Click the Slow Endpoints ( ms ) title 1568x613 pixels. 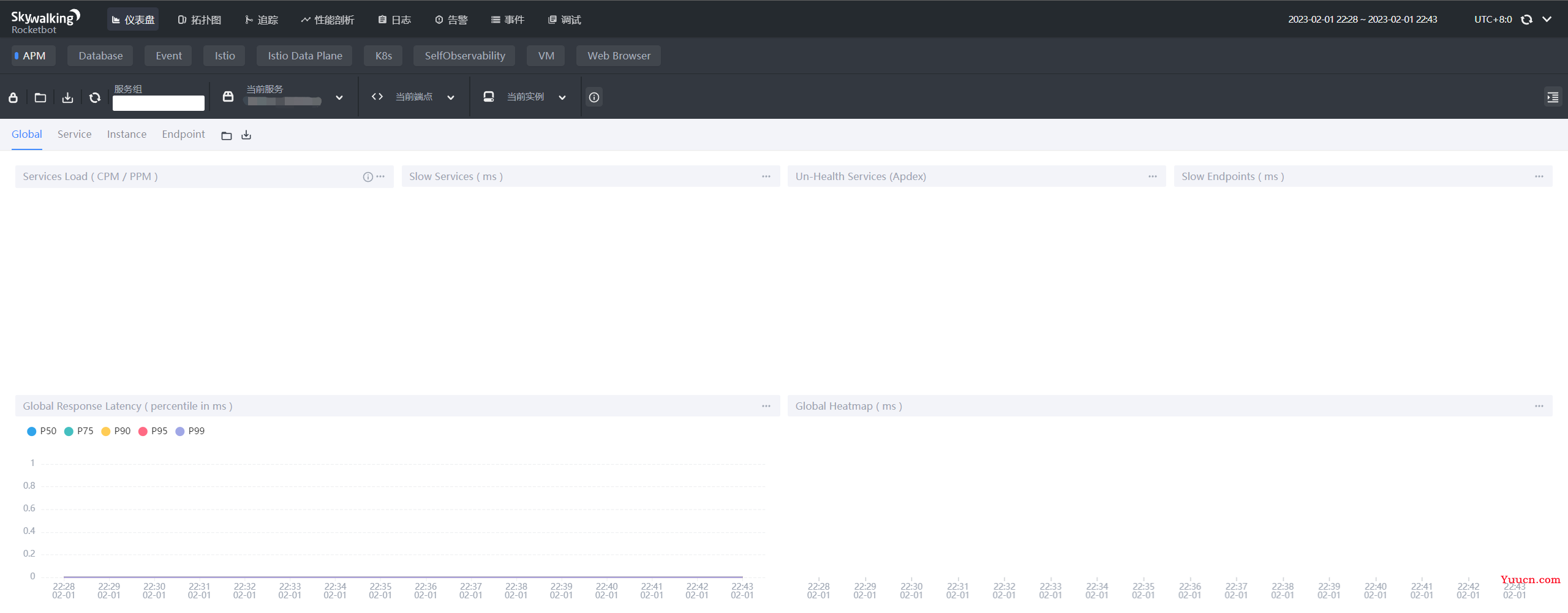click(x=1232, y=176)
